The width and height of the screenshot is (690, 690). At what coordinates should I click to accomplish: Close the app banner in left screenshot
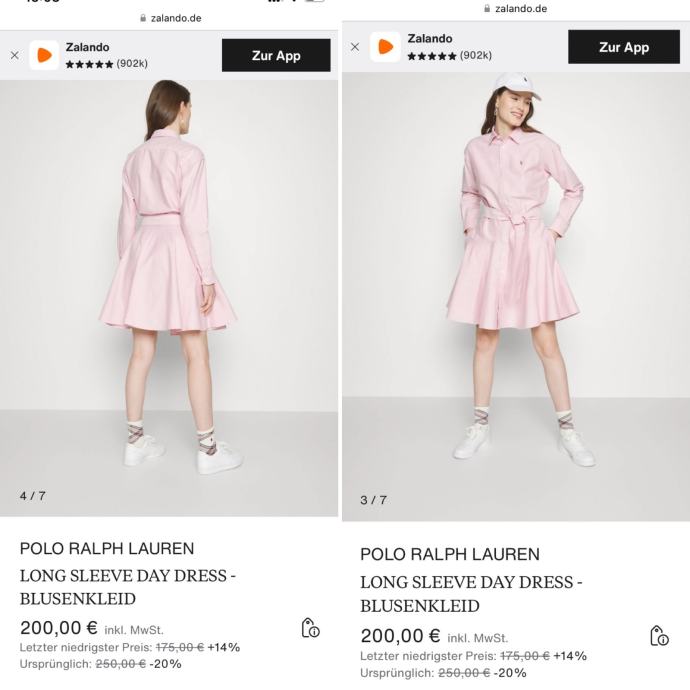tap(14, 56)
